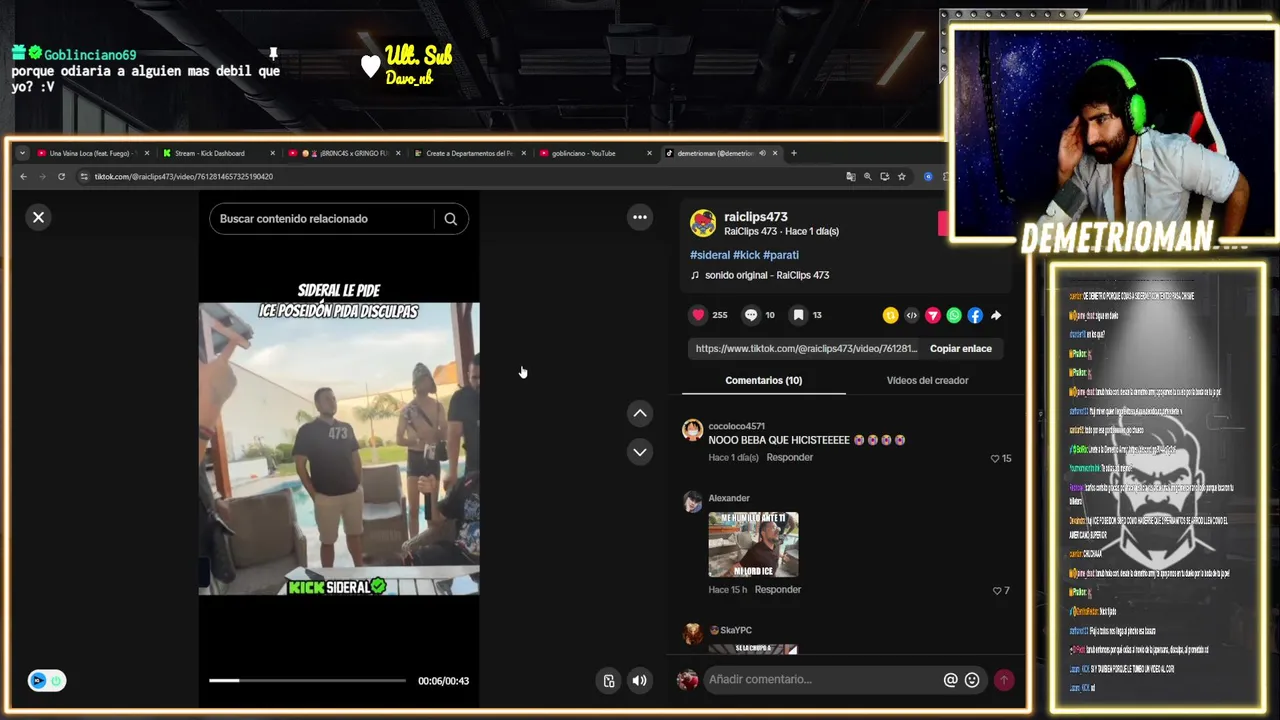
Task: Click the playing video frame
Action: coord(339,449)
